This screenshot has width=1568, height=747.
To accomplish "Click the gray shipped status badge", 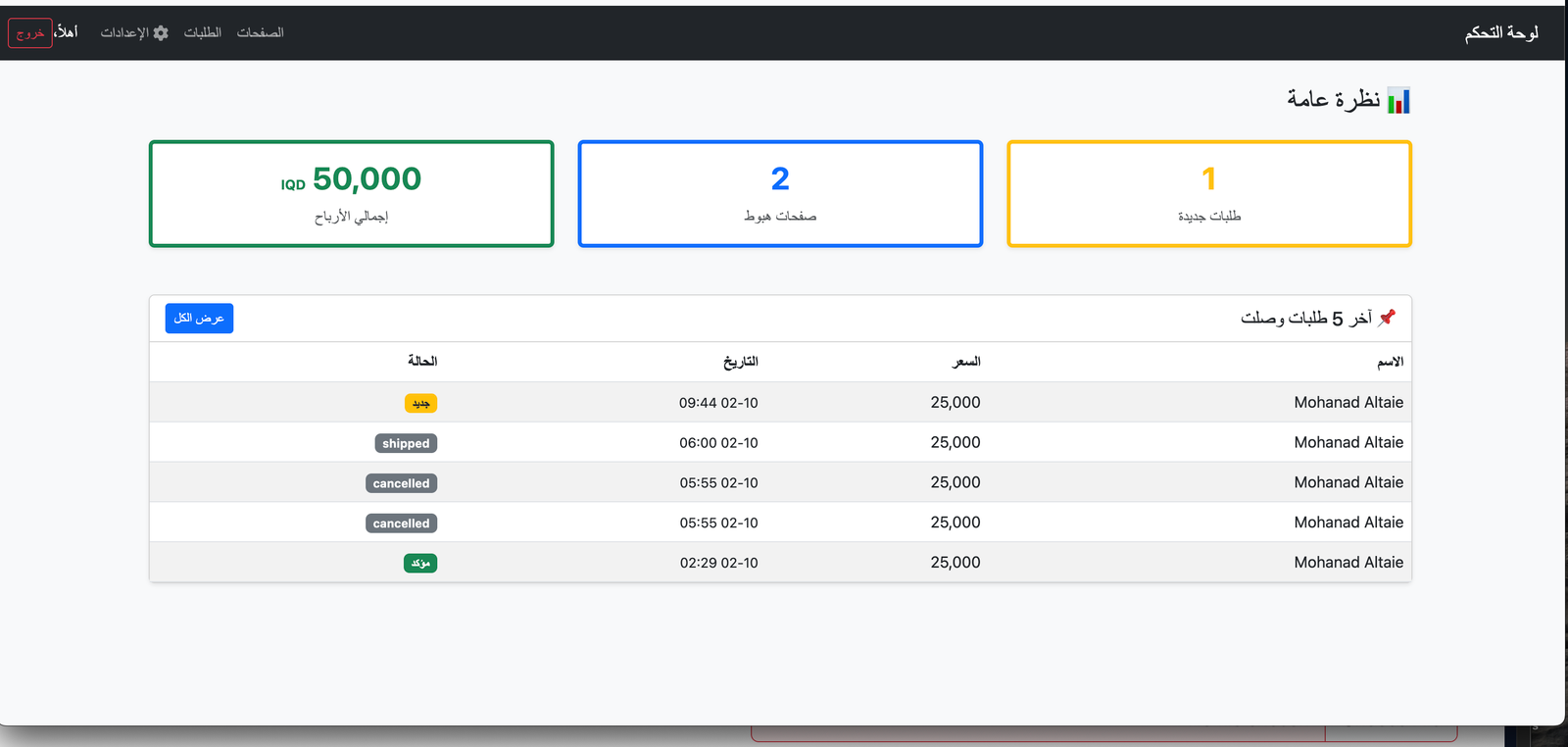I will click(406, 444).
